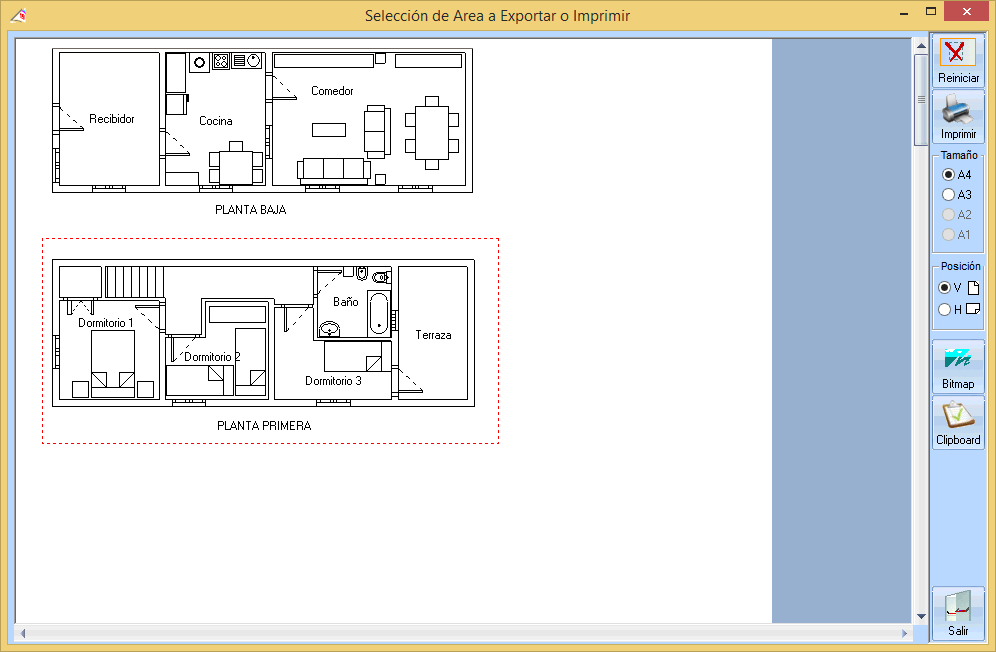Click the vertical scrollbar up arrow
This screenshot has height=652, width=996.
920,45
